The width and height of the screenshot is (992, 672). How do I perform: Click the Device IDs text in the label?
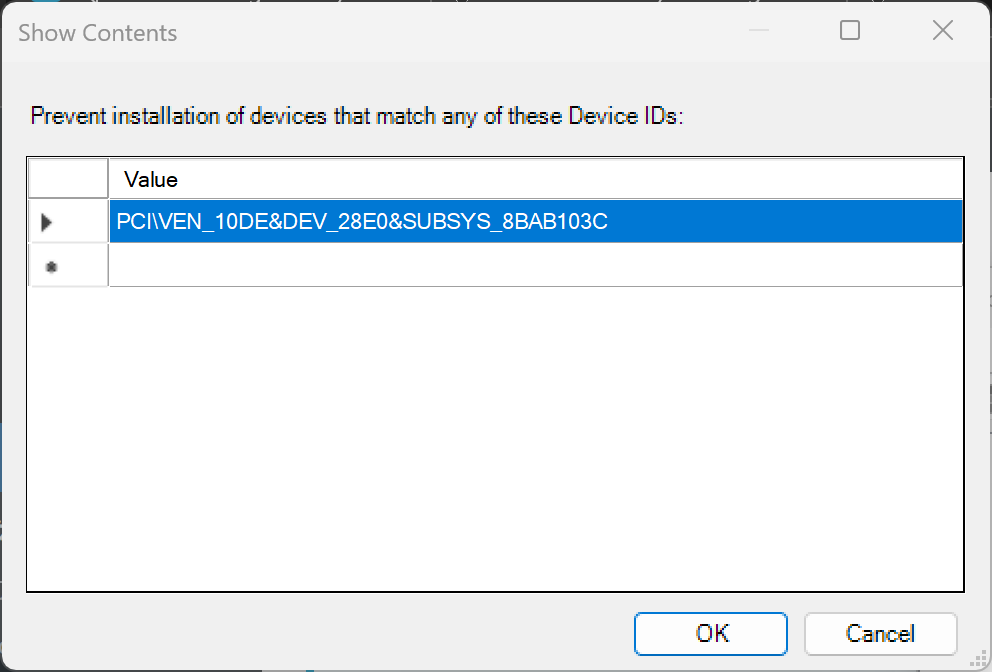pos(623,116)
